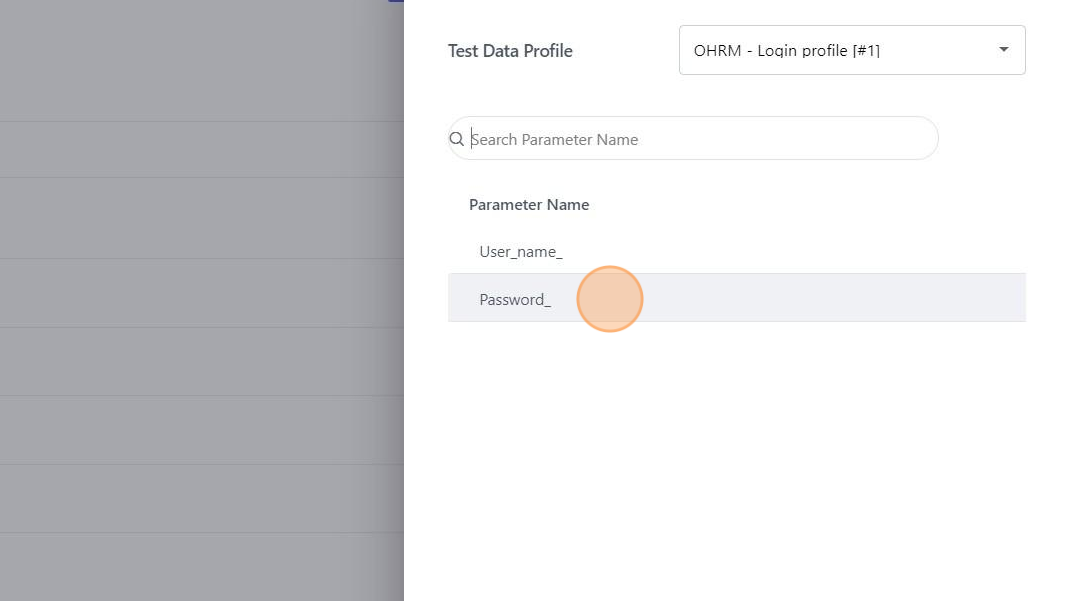1076x601 pixels.
Task: Click the Parameter Name column header
Action: tap(529, 205)
